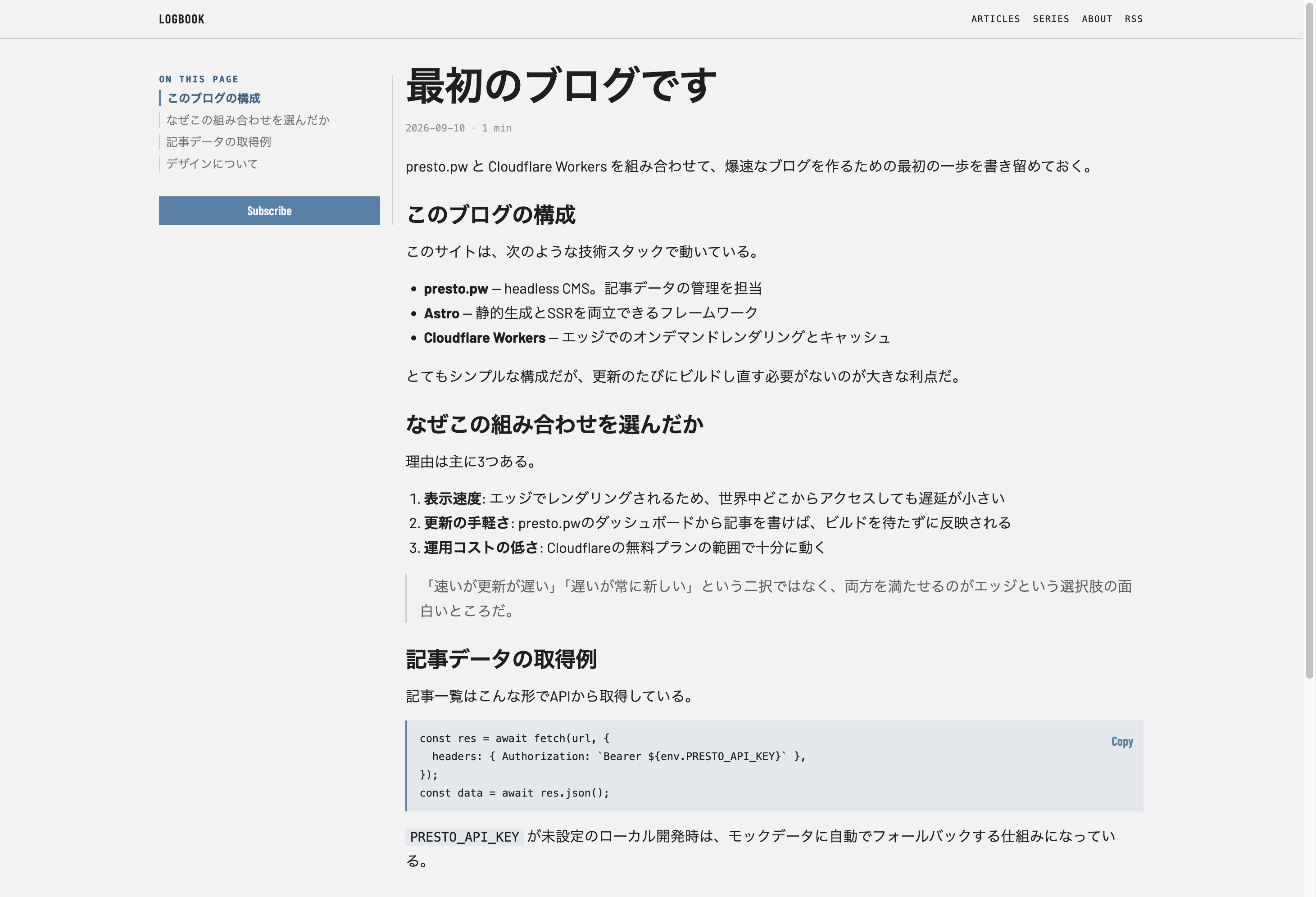Image resolution: width=1316 pixels, height=897 pixels.
Task: Click the post date 2026-09-10
Action: (435, 128)
